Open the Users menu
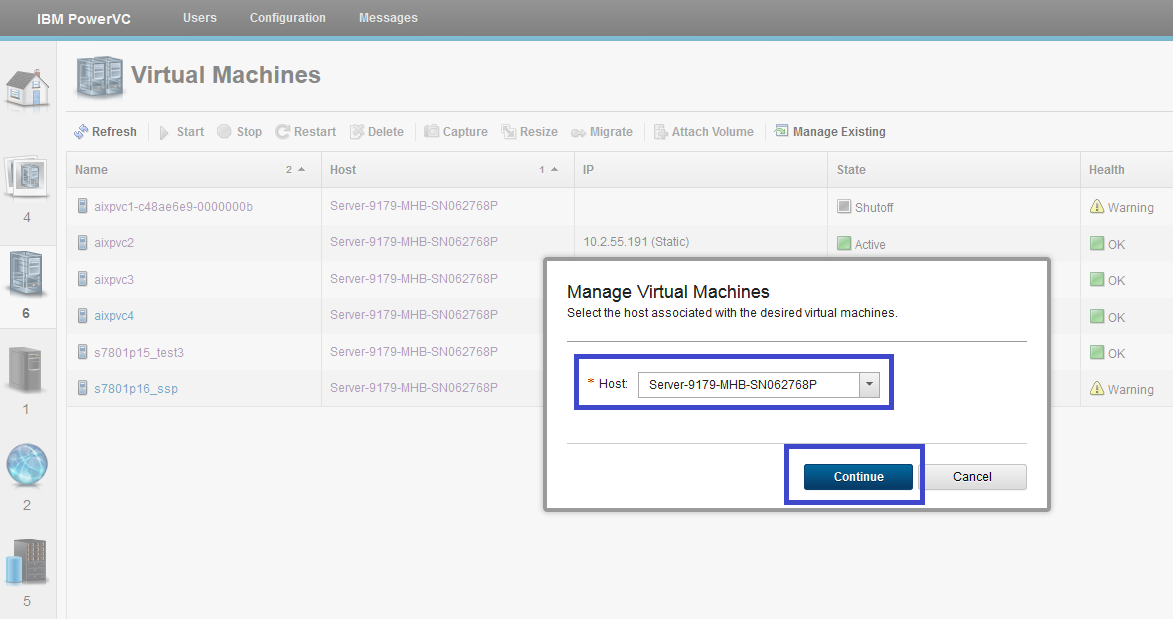The height and width of the screenshot is (619, 1173). [200, 18]
